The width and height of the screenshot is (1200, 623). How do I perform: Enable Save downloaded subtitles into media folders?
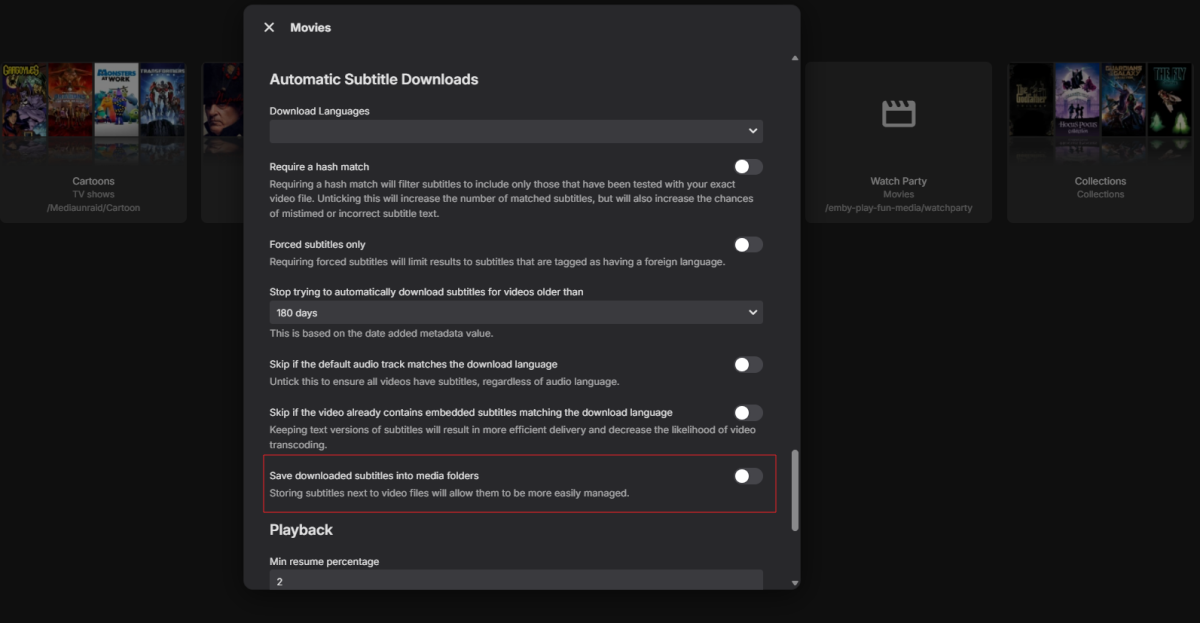click(x=748, y=476)
